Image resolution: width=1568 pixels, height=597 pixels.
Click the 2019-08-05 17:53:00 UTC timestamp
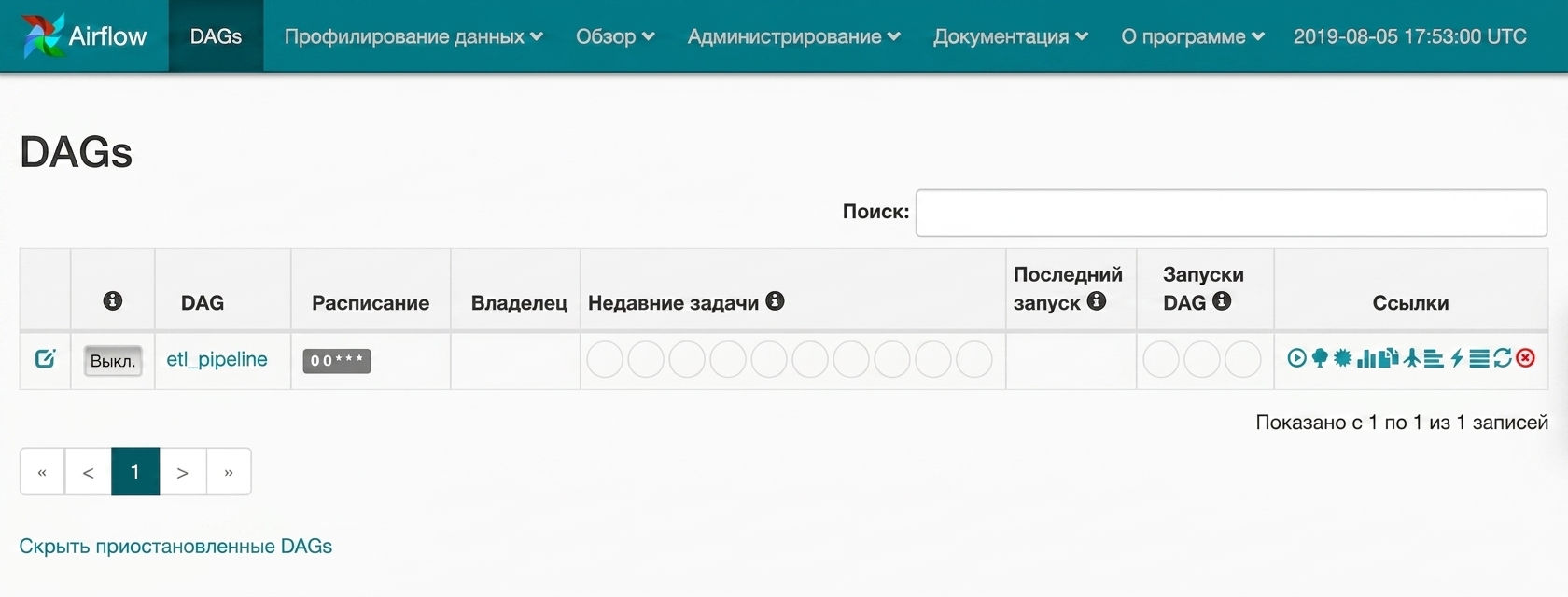(1409, 36)
